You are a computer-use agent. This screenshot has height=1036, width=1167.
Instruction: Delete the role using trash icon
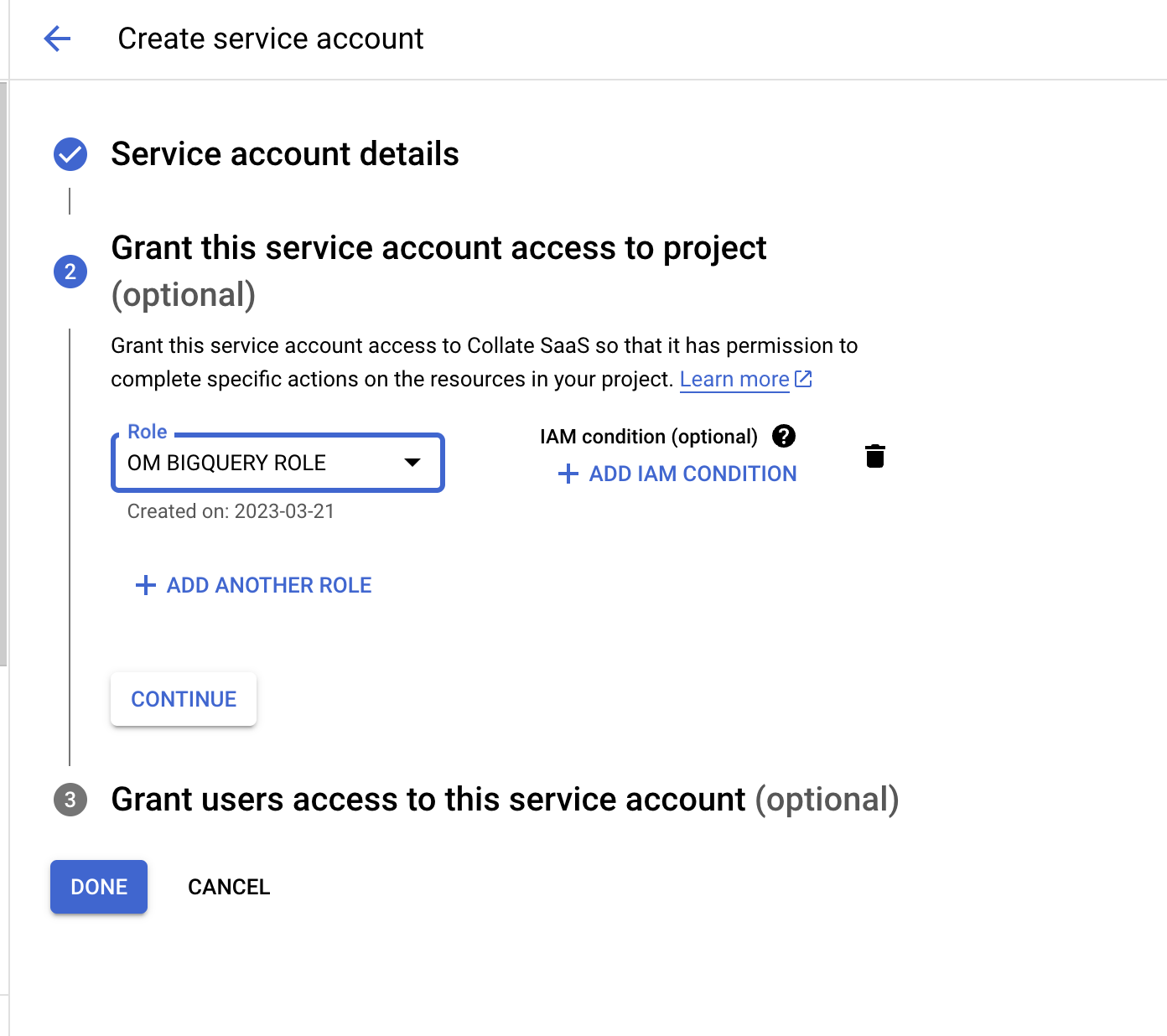pyautogui.click(x=875, y=456)
